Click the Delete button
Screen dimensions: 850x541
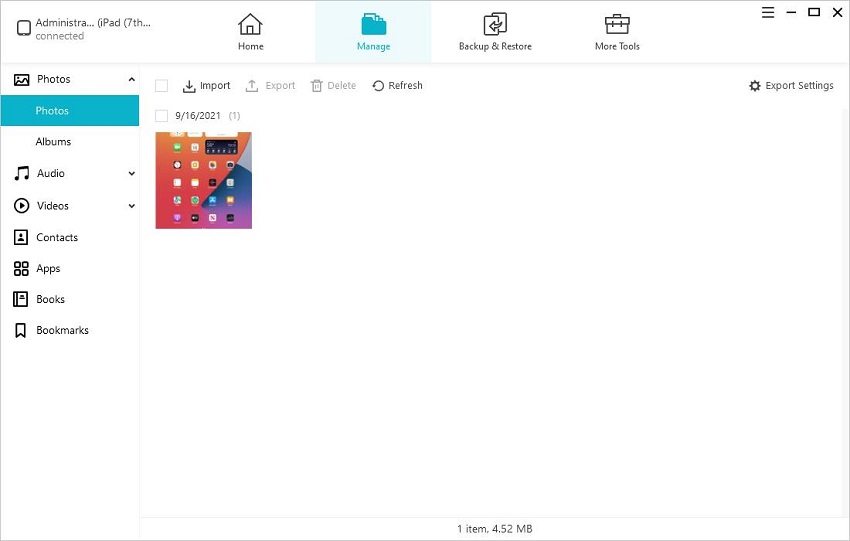pos(333,86)
